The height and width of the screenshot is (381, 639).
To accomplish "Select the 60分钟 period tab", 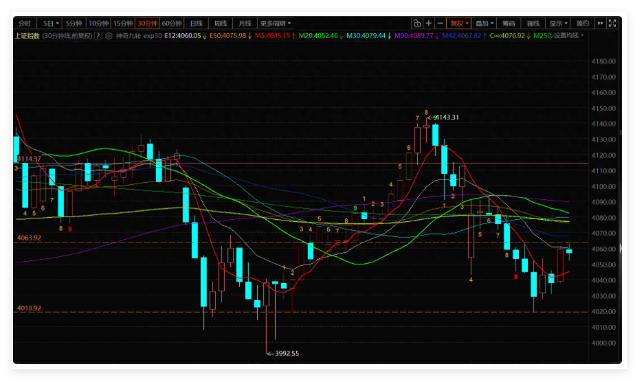I will [x=172, y=23].
